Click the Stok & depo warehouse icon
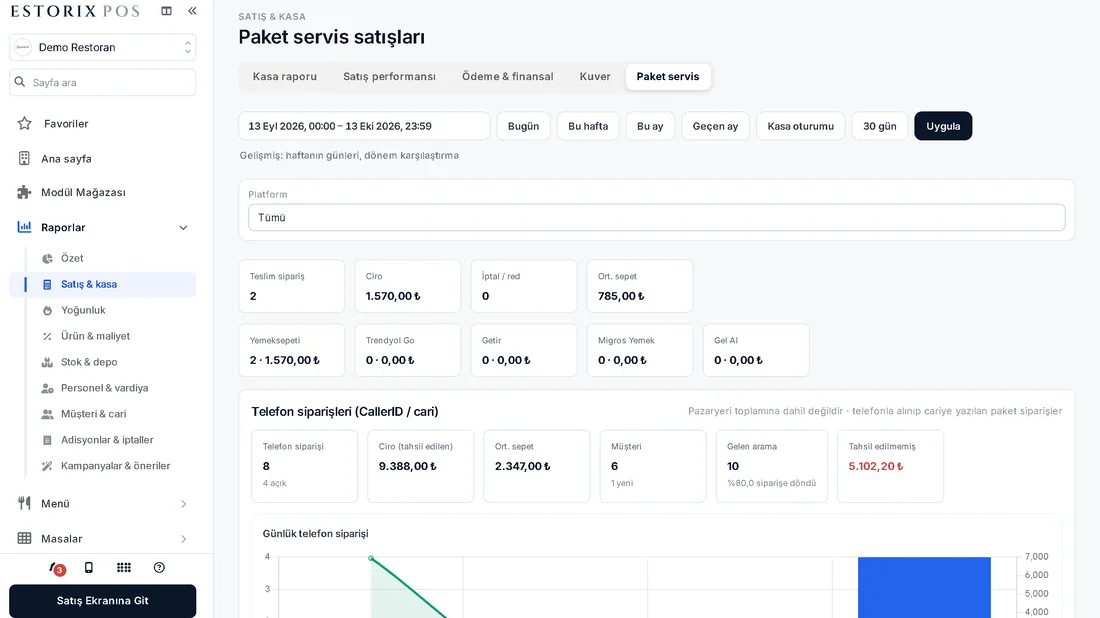Viewport: 1100px width, 618px height. (x=47, y=362)
